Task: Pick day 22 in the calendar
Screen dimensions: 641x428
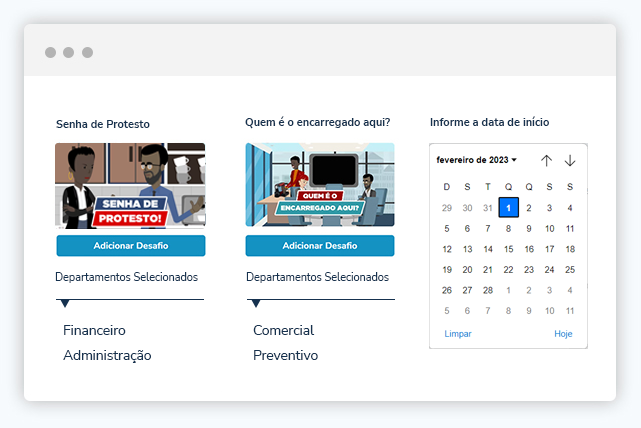Action: click(x=509, y=270)
